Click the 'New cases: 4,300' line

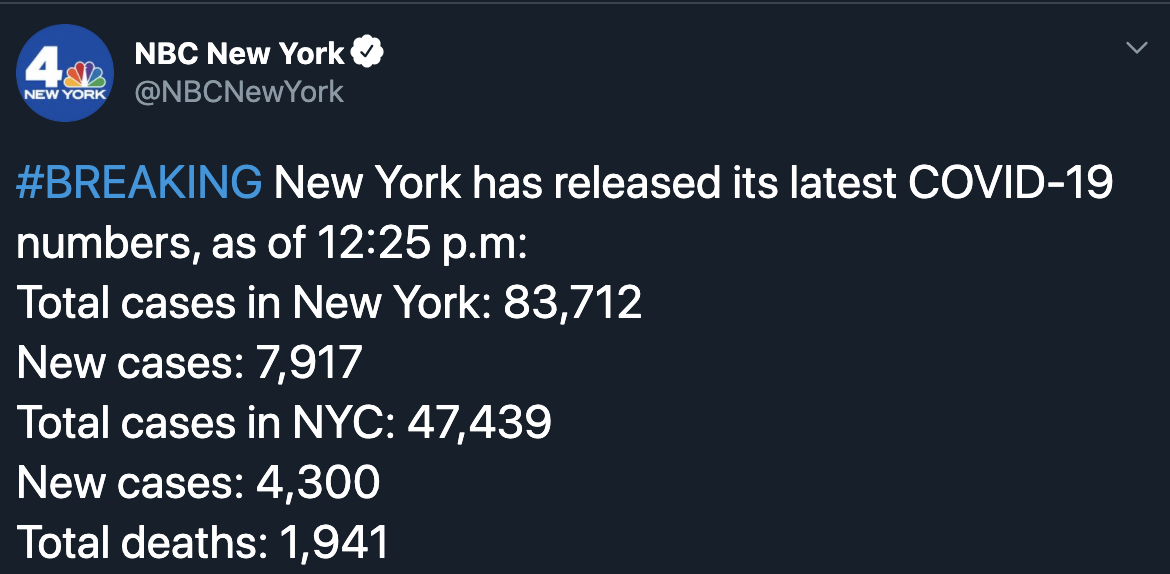click(x=198, y=482)
